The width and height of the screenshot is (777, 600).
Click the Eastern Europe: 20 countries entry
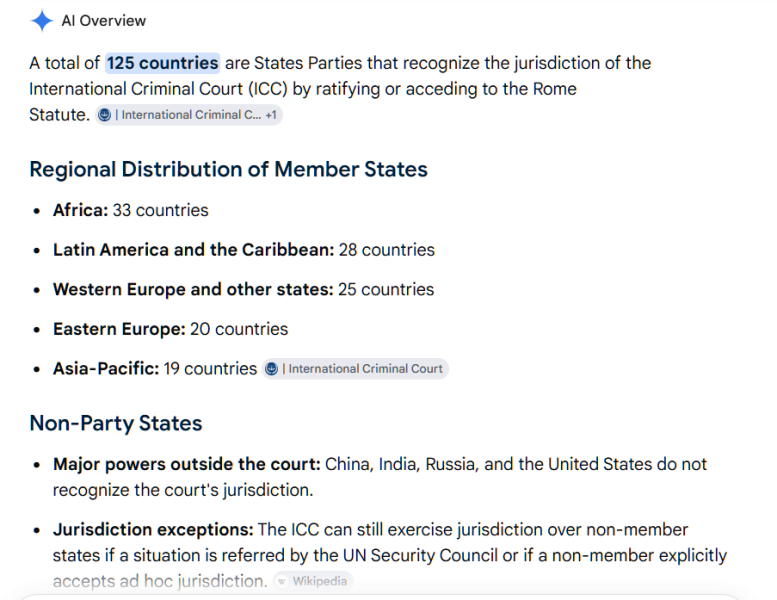coord(170,329)
